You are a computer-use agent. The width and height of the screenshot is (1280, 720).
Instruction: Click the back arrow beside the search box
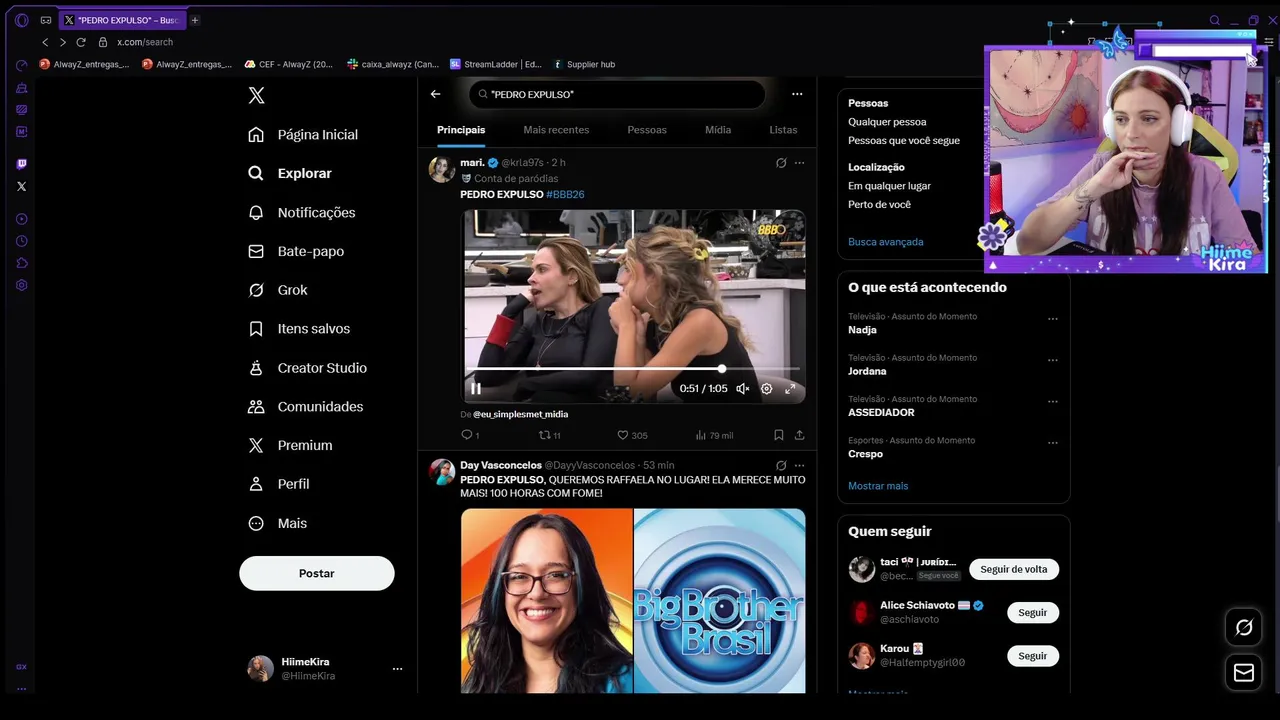pyautogui.click(x=435, y=94)
